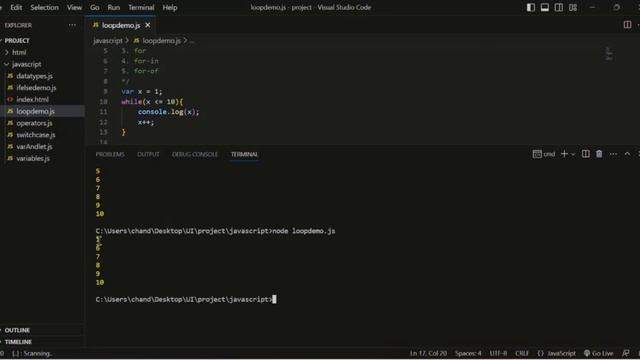The width and height of the screenshot is (640, 360).
Task: Toggle secondary side bar layout icon
Action: click(x=559, y=7)
